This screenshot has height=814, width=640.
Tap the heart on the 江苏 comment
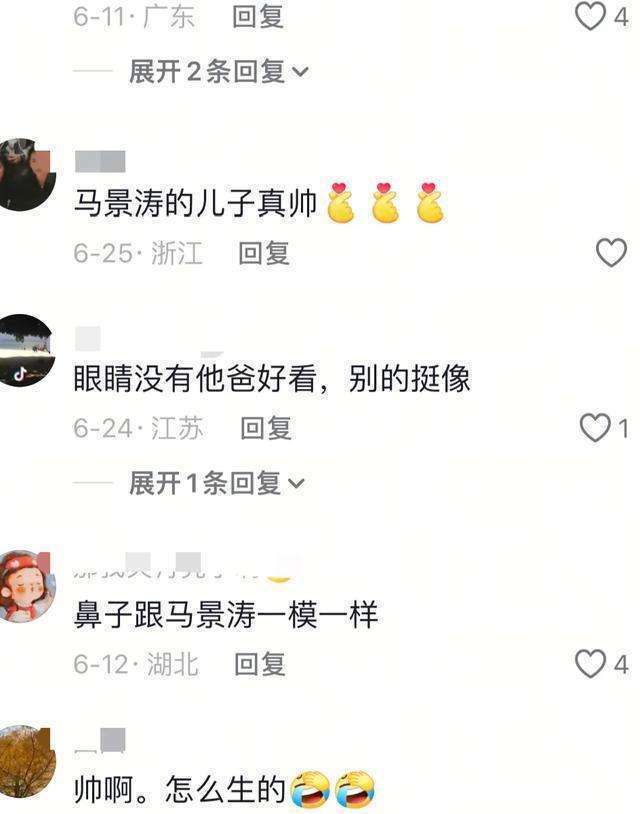tap(595, 428)
